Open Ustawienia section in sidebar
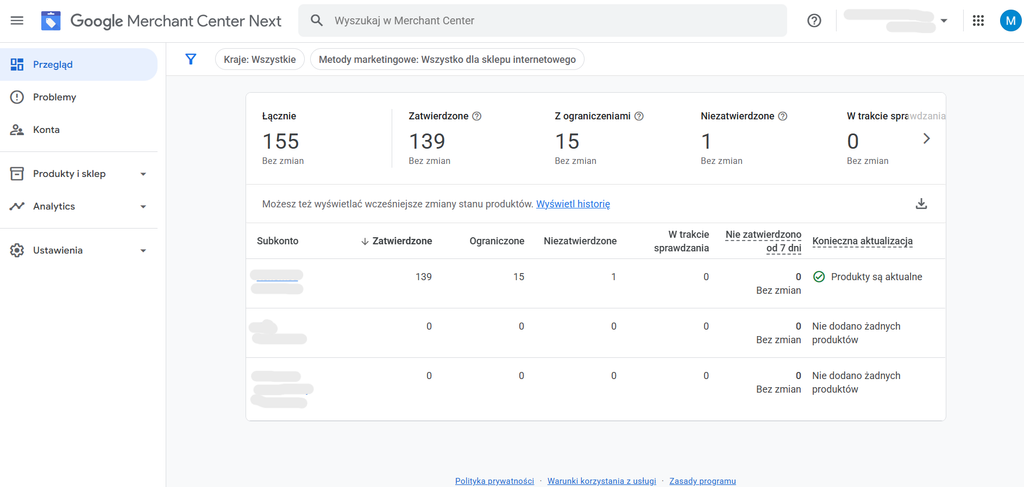 point(78,251)
